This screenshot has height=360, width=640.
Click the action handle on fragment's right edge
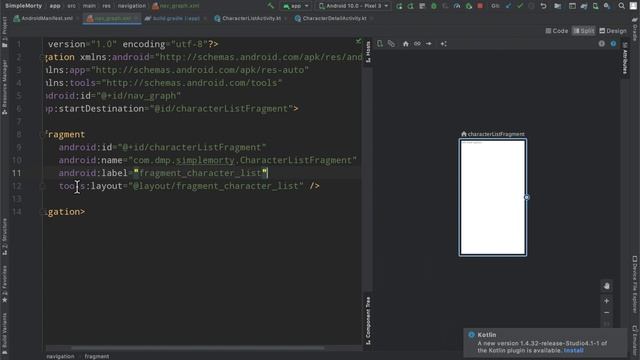pyautogui.click(x=527, y=197)
